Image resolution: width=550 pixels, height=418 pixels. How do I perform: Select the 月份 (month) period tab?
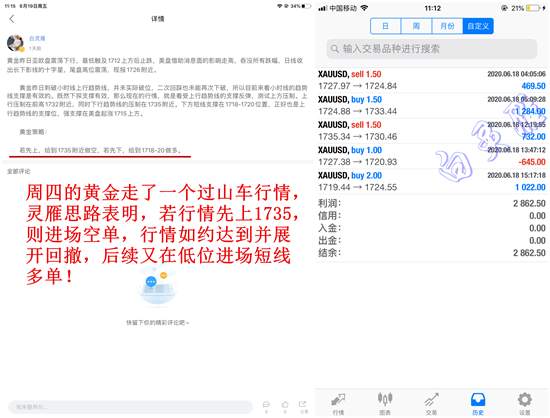click(447, 26)
